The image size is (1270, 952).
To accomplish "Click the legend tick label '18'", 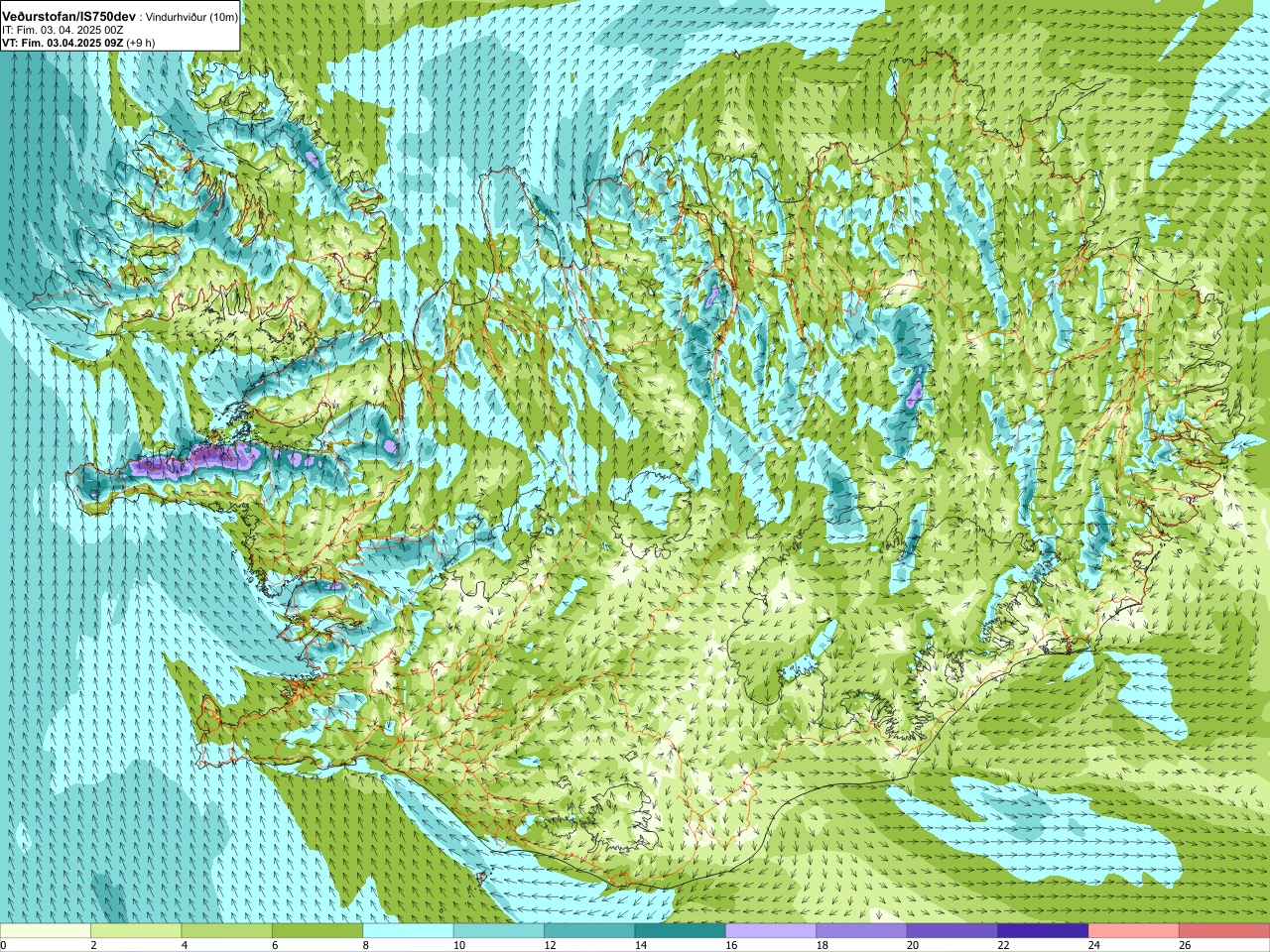I will (823, 945).
